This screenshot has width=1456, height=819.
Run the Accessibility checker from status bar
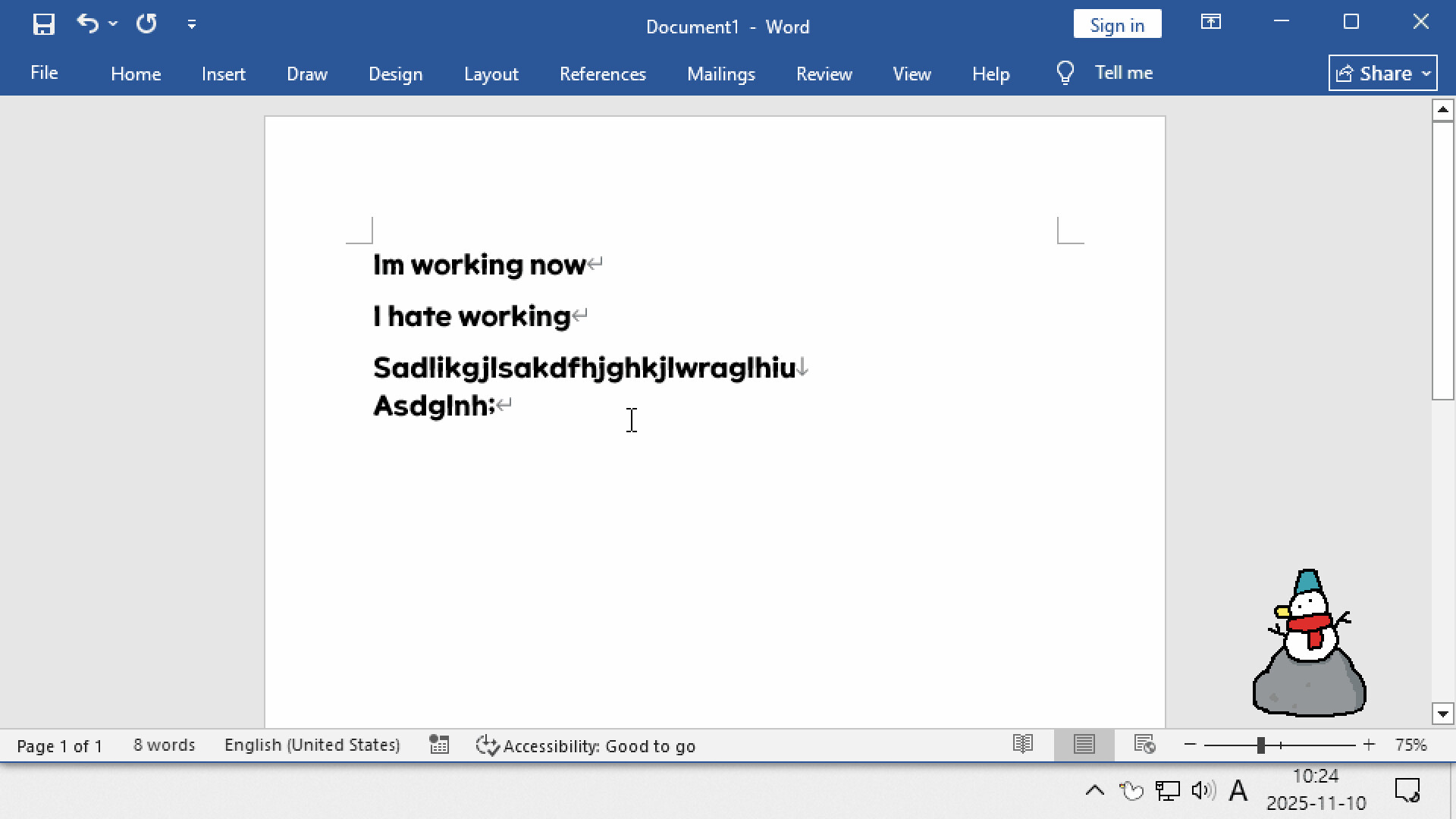[x=587, y=745]
